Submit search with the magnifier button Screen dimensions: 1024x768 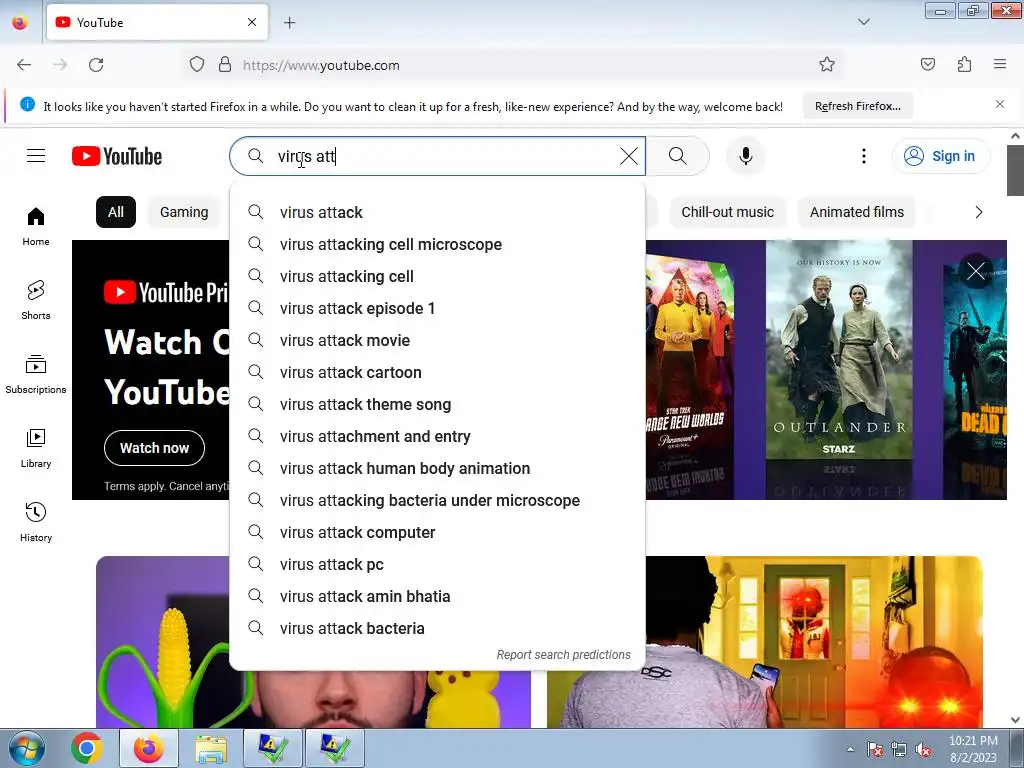tap(678, 156)
